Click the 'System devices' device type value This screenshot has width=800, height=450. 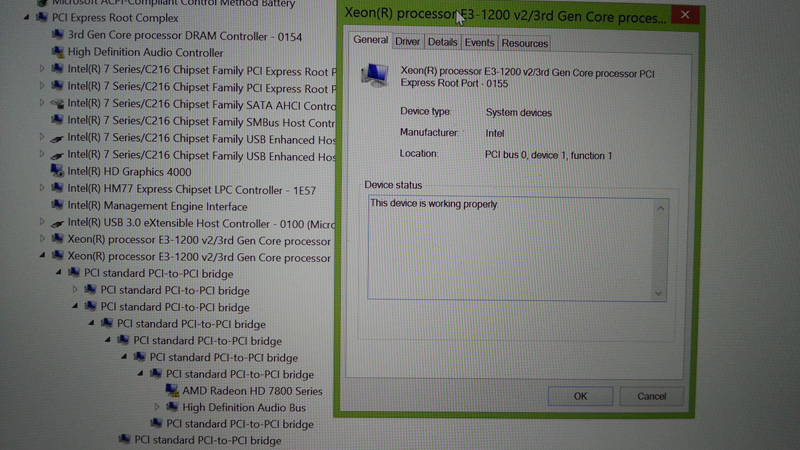point(518,112)
